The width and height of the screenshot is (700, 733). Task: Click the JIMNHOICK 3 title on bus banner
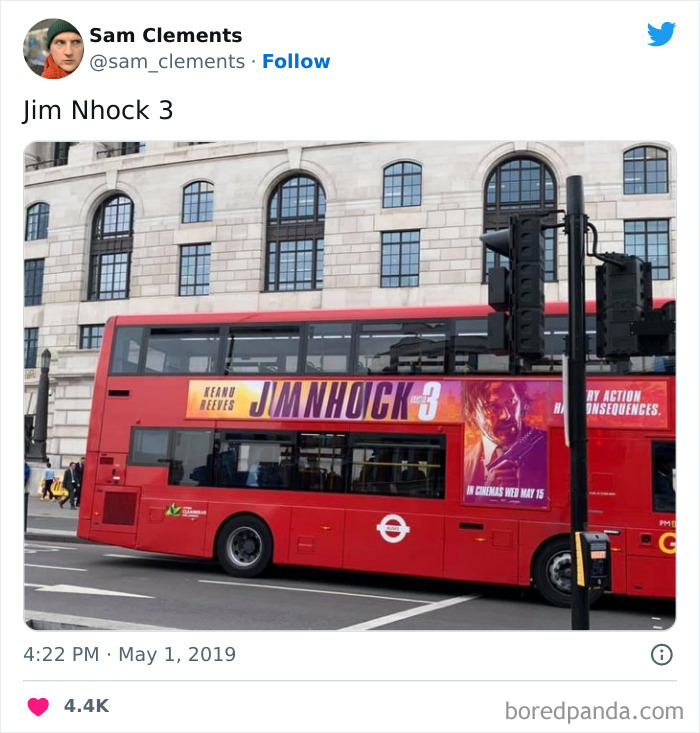346,400
